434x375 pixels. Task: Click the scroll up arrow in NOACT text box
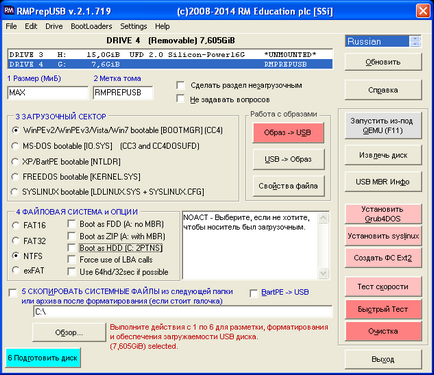pyautogui.click(x=323, y=218)
